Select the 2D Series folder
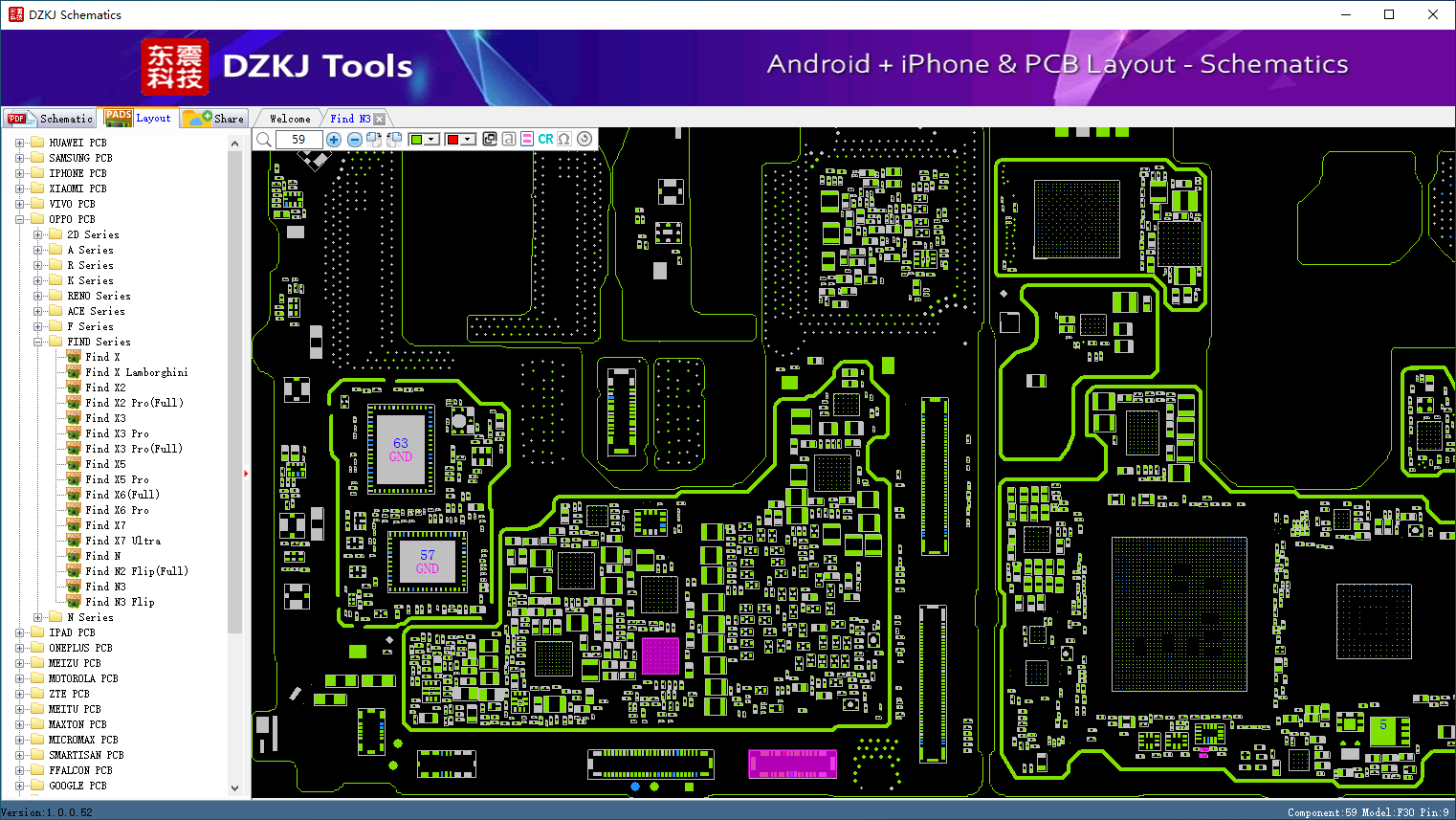1456x820 pixels. [93, 234]
